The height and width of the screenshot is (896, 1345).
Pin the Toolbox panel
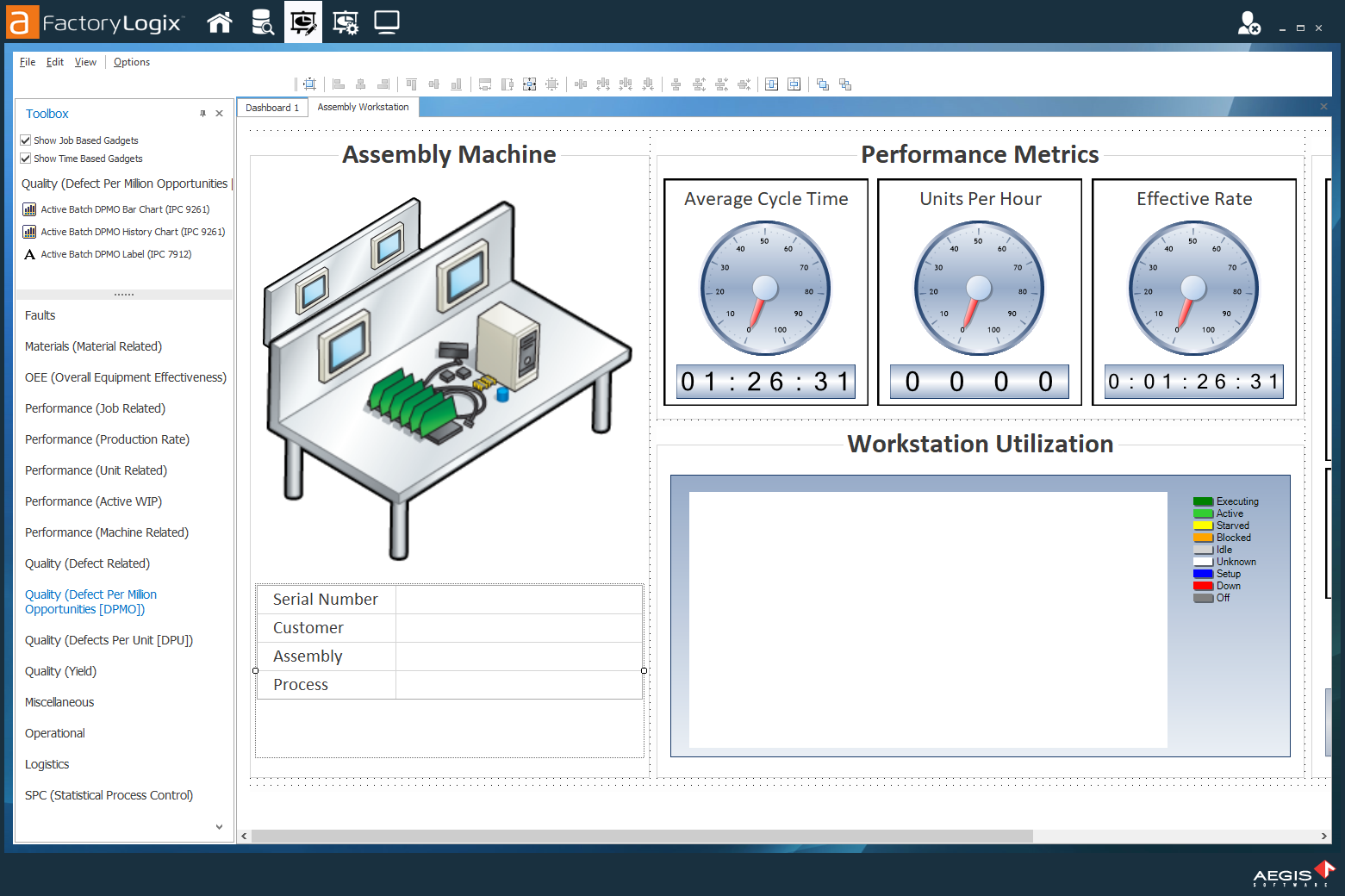pos(202,113)
